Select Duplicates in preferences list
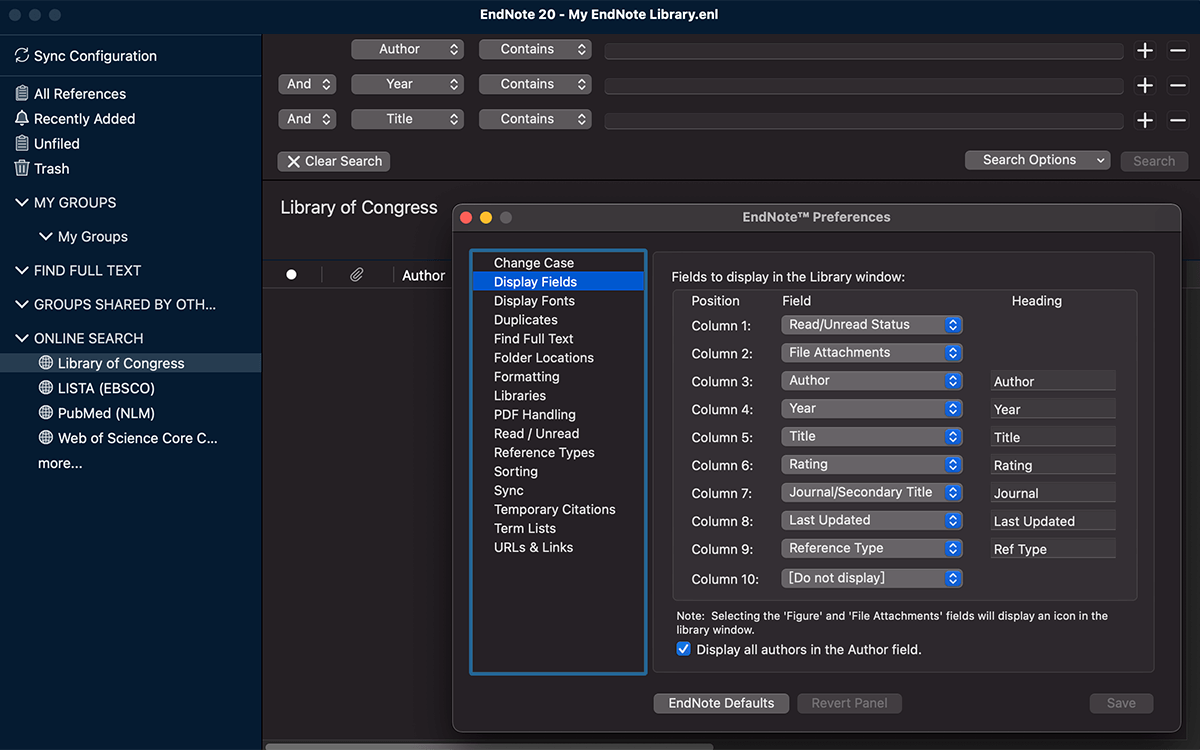 pyautogui.click(x=558, y=320)
